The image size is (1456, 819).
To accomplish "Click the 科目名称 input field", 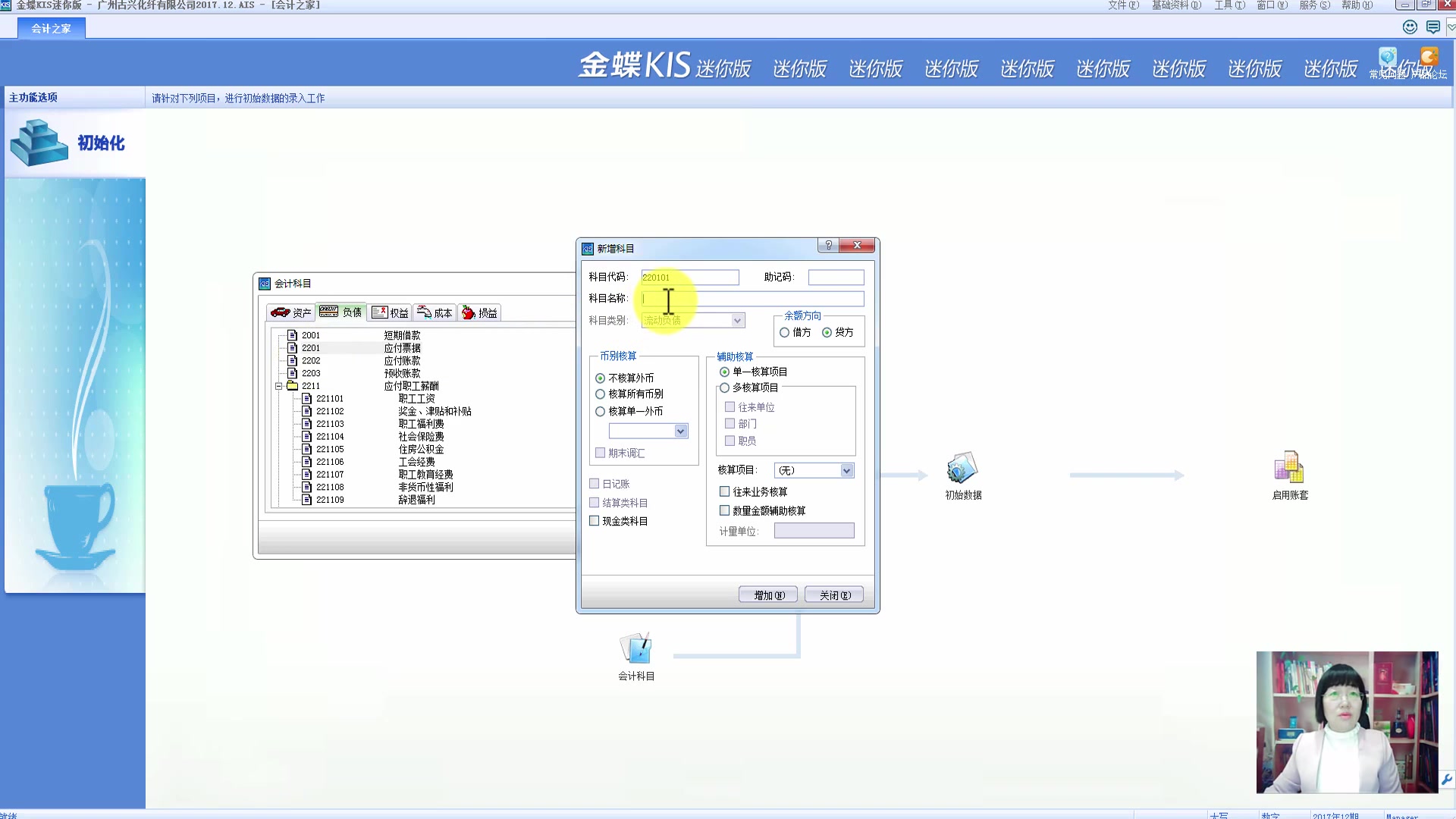I will 752,299.
